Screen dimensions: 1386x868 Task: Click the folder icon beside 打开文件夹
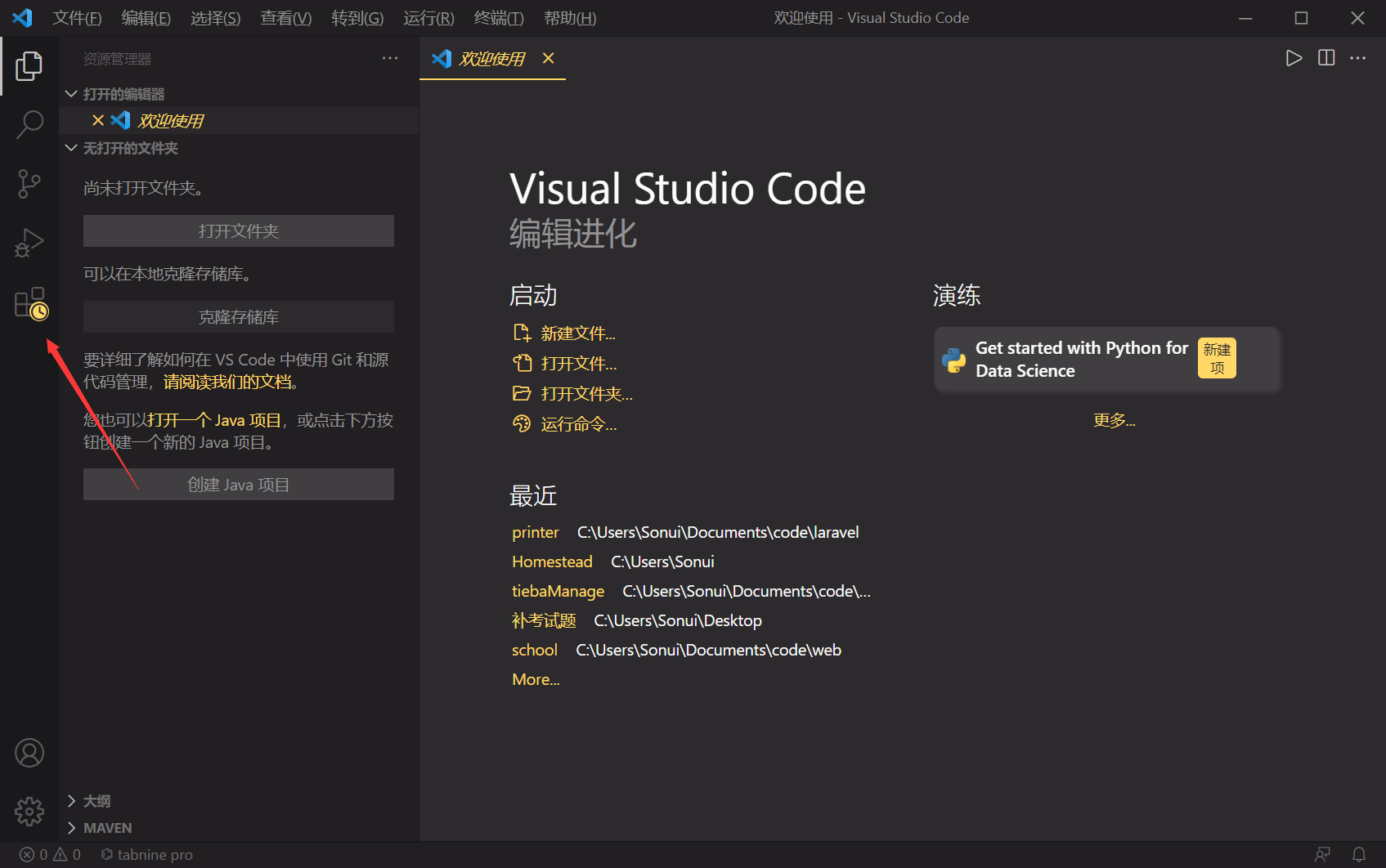(x=522, y=393)
